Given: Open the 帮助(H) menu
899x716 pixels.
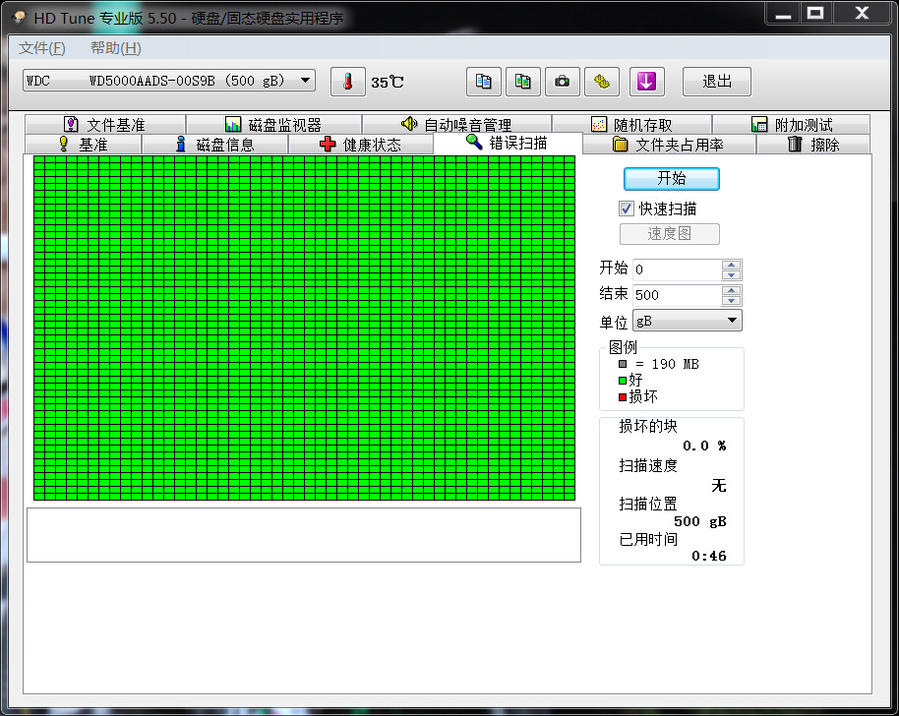Looking at the screenshot, I should tap(115, 48).
